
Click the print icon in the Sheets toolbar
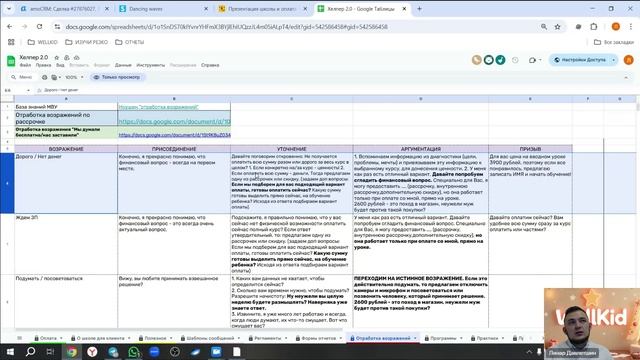(44, 77)
